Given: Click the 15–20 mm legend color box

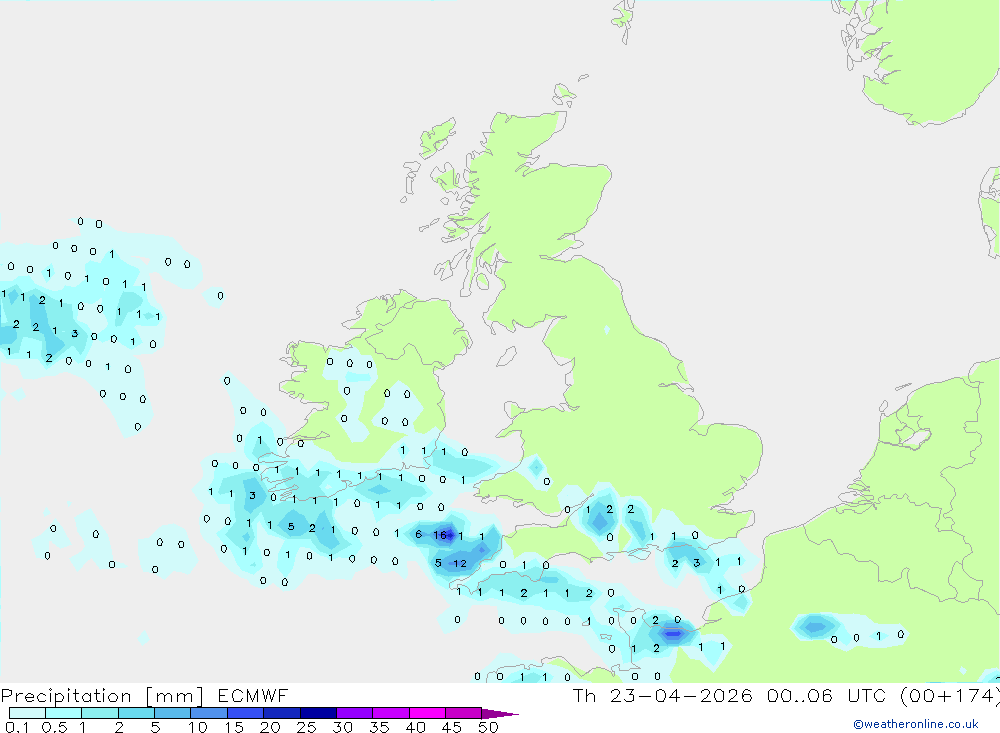Looking at the screenshot, I should (x=246, y=713).
